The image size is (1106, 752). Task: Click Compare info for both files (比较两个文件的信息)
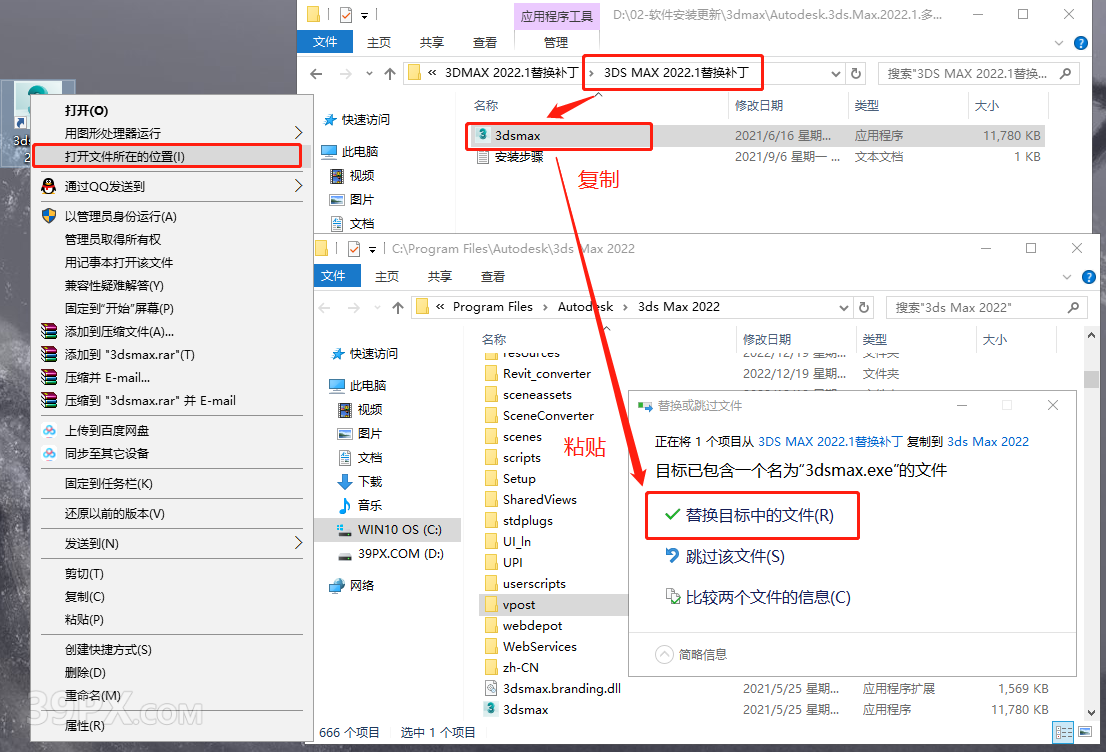coord(758,598)
